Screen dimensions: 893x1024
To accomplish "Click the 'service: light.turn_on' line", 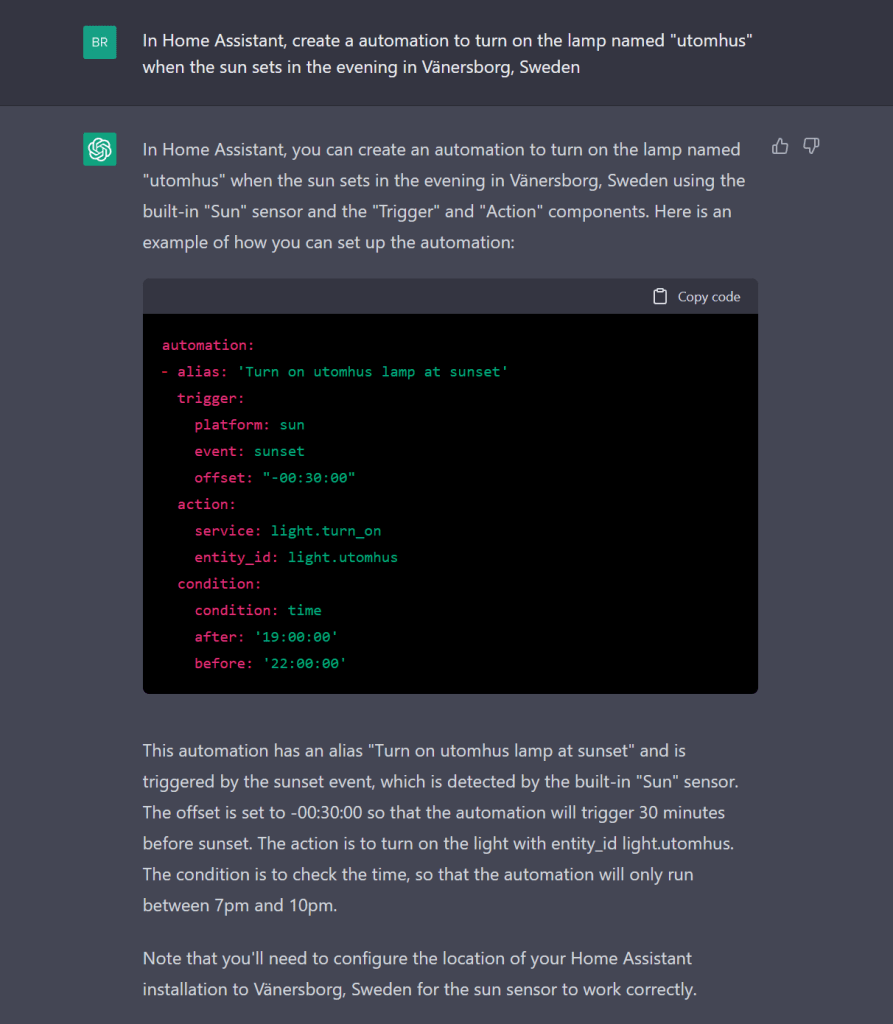I will coord(287,531).
